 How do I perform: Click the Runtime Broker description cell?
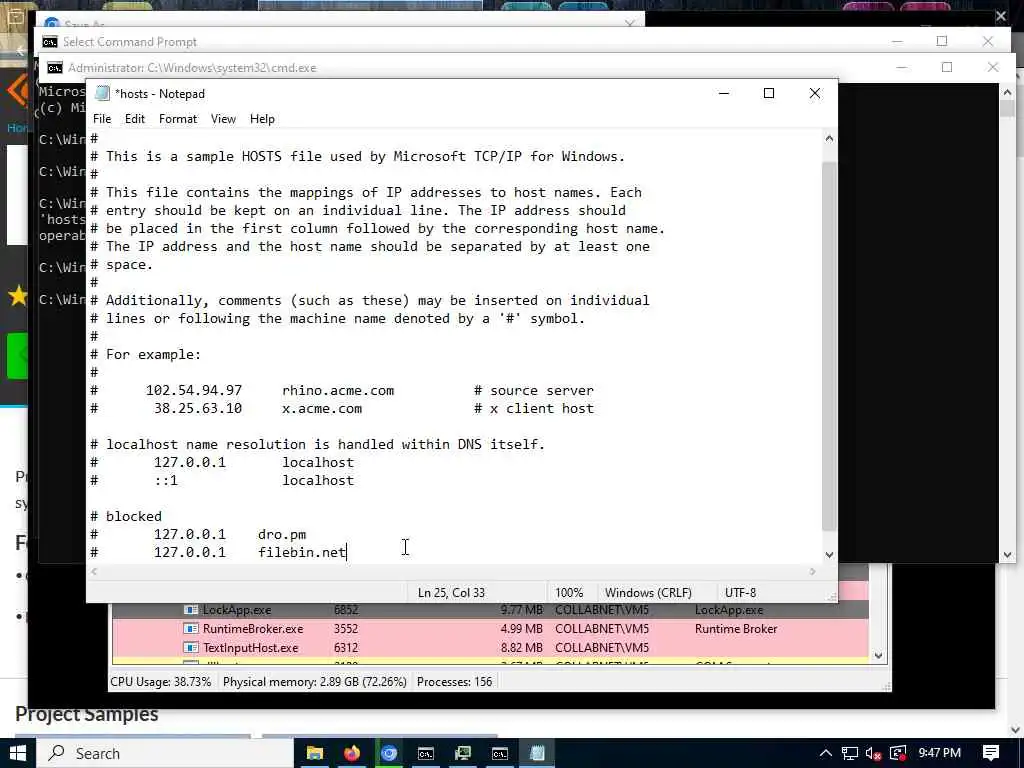point(735,629)
